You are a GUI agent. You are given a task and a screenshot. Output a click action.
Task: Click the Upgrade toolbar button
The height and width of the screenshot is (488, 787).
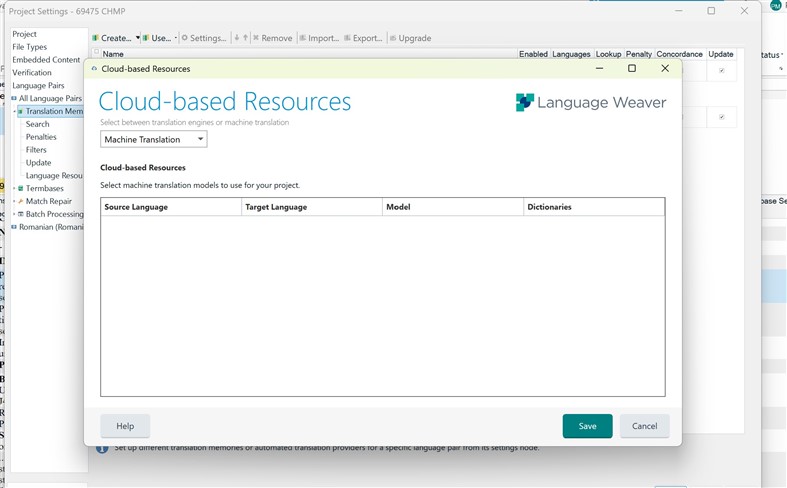(x=411, y=38)
